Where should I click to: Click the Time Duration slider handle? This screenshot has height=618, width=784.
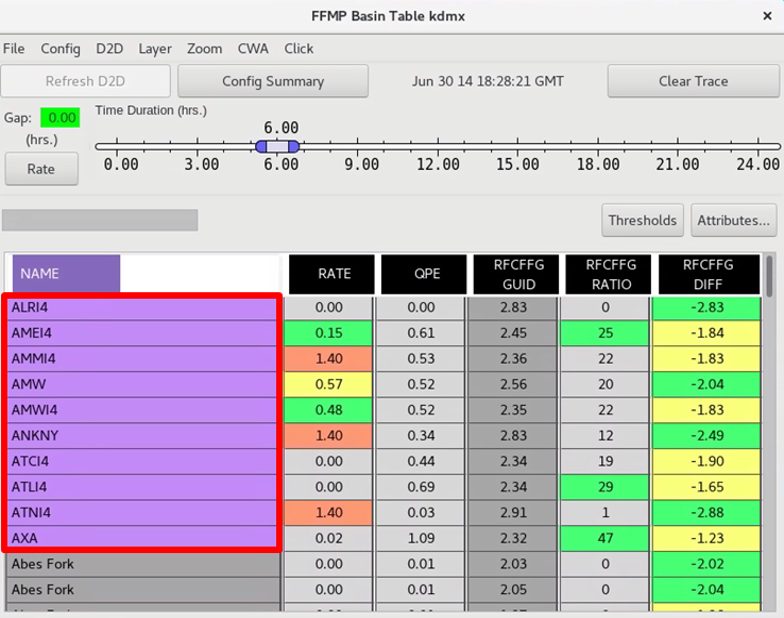[x=278, y=146]
